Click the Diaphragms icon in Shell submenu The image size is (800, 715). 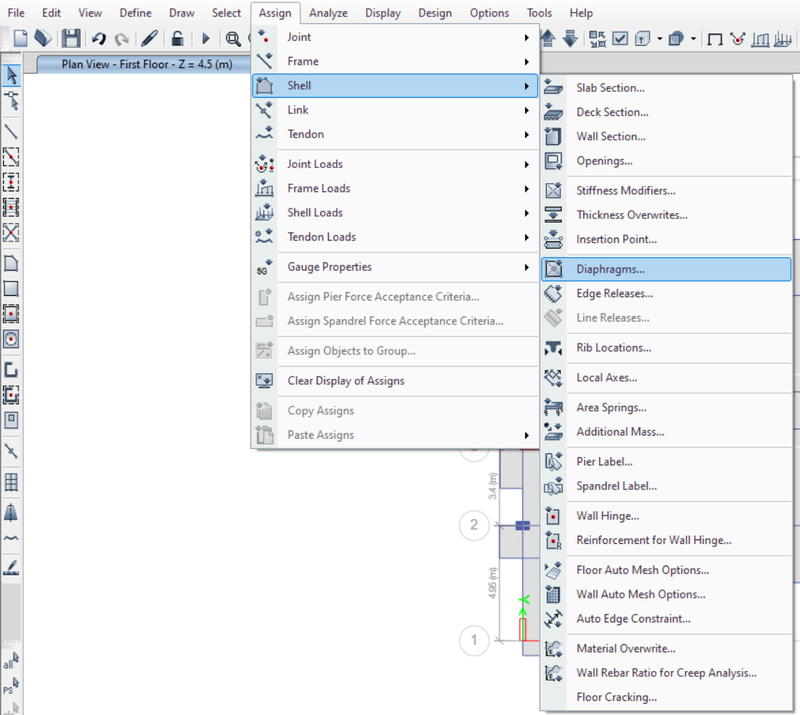tap(553, 269)
